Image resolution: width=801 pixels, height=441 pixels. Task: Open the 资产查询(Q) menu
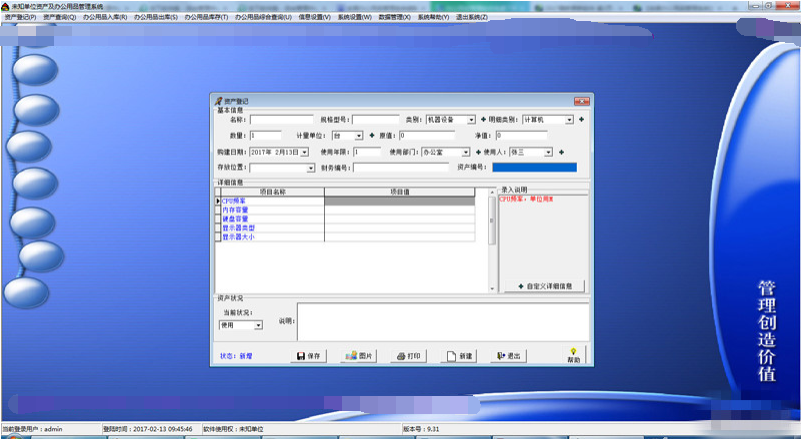(x=60, y=17)
